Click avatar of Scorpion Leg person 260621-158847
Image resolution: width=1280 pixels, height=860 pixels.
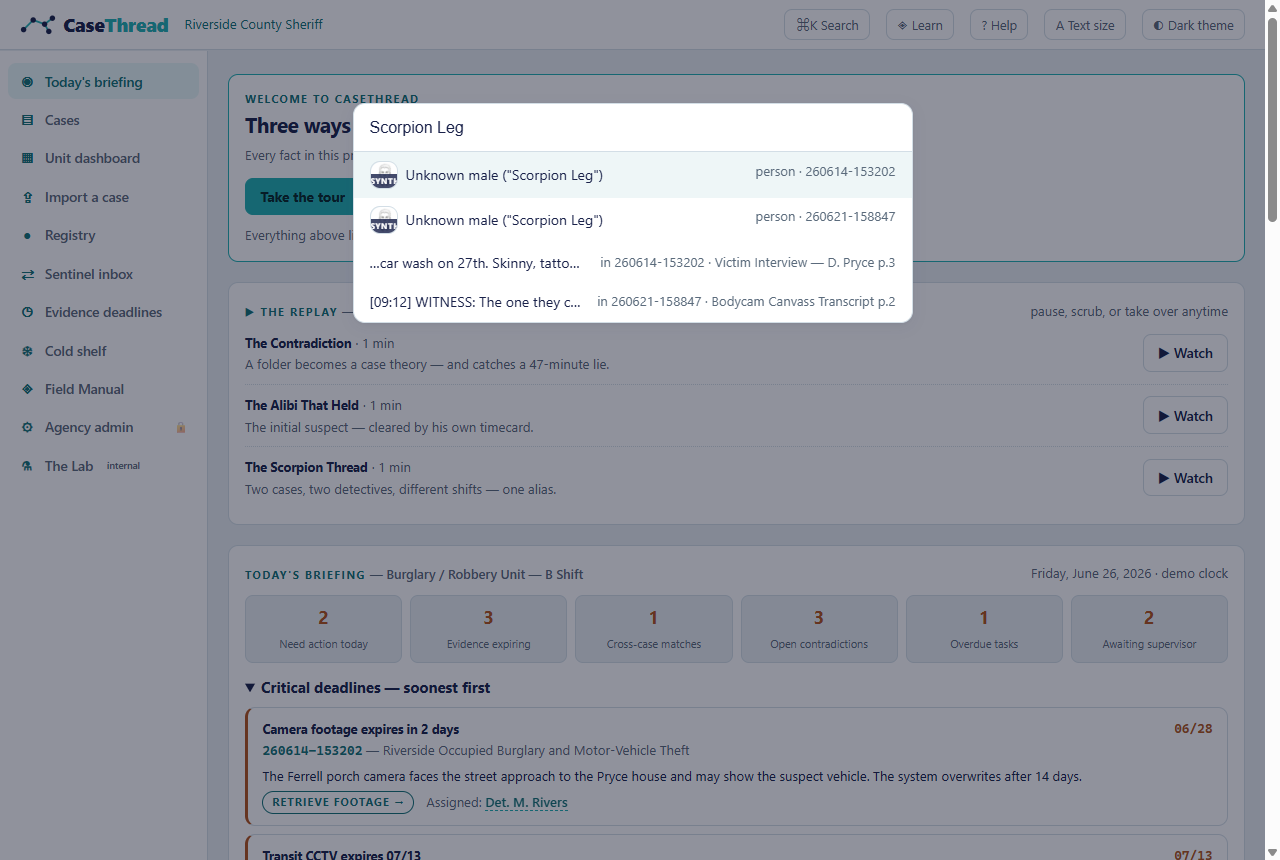384,220
